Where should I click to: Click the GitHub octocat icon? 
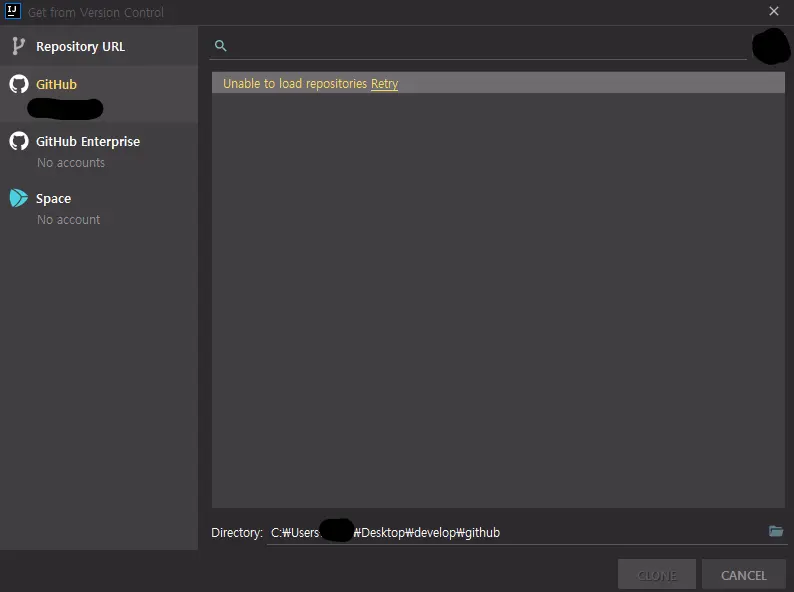tap(19, 84)
